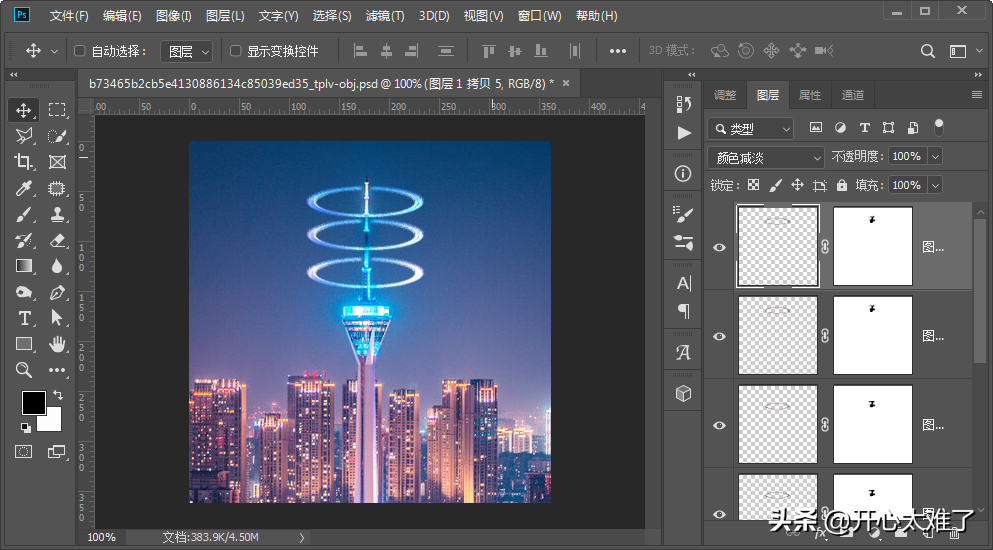Toggle lock transparent pixels
The height and width of the screenshot is (550, 993).
pyautogui.click(x=754, y=185)
